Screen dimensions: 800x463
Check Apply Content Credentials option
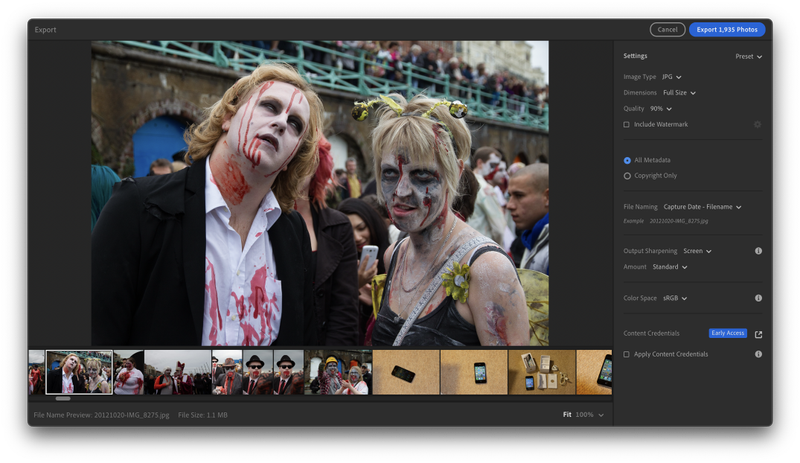tap(627, 354)
